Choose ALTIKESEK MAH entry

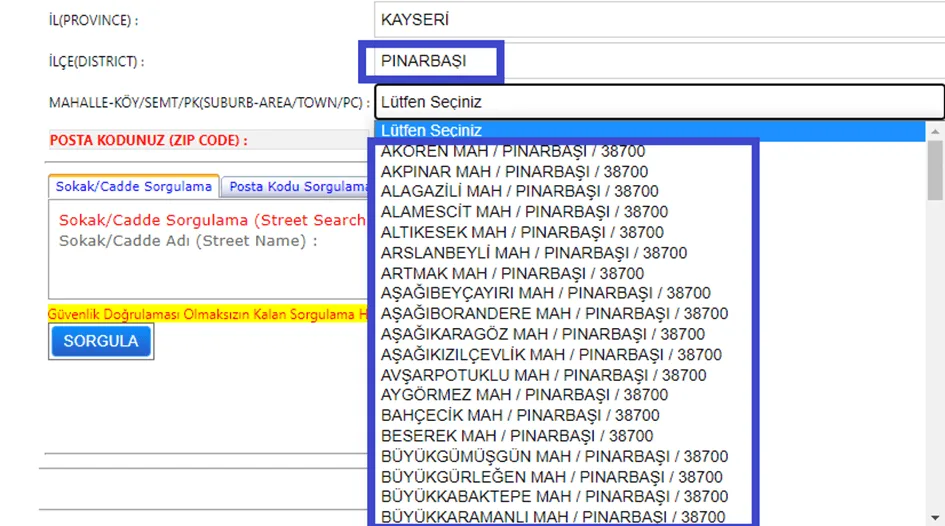[x=650, y=233]
